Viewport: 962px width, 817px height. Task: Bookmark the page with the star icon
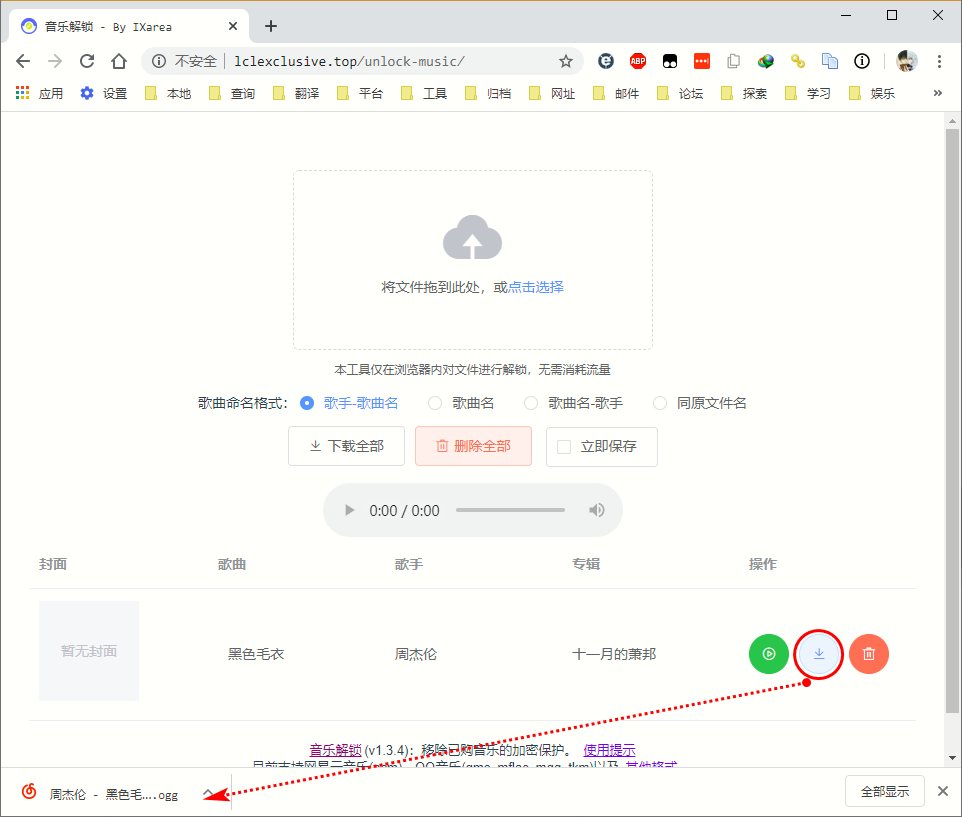pyautogui.click(x=566, y=61)
